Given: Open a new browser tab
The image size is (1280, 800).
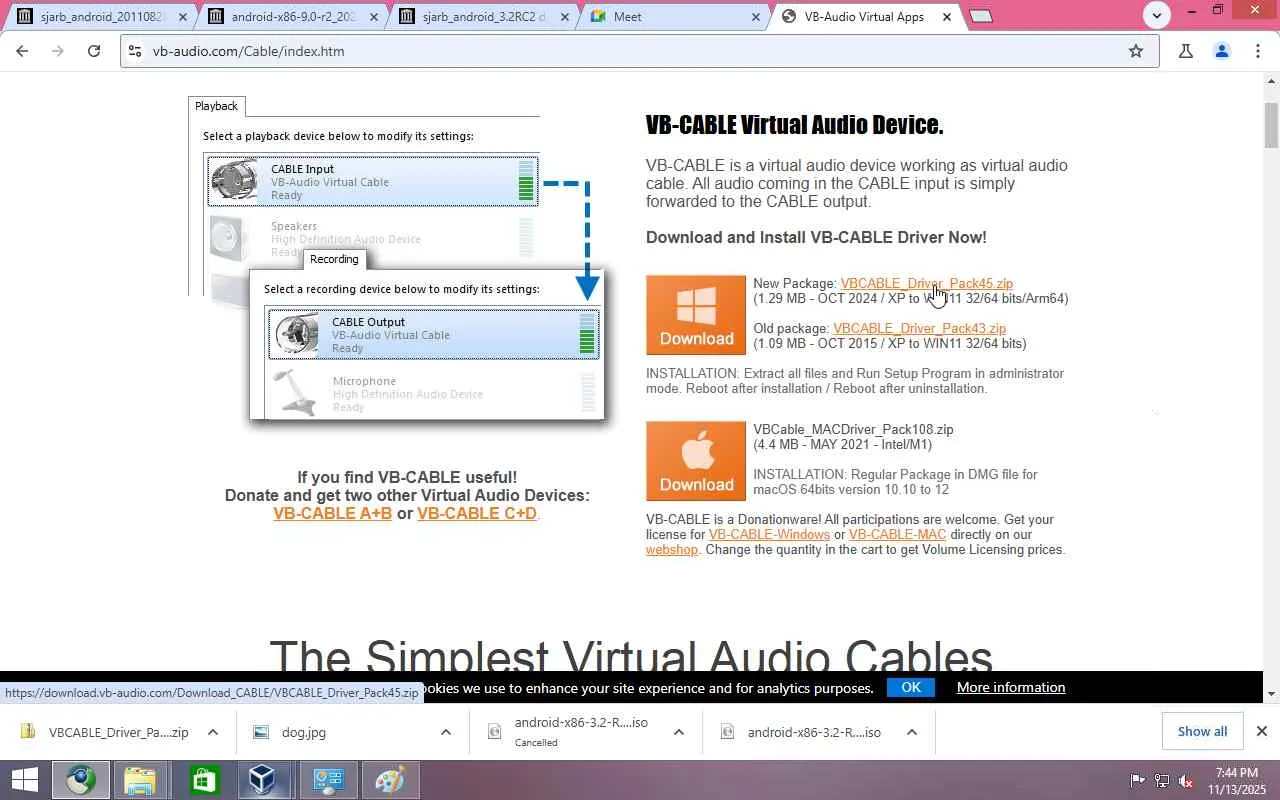Looking at the screenshot, I should pos(982,16).
